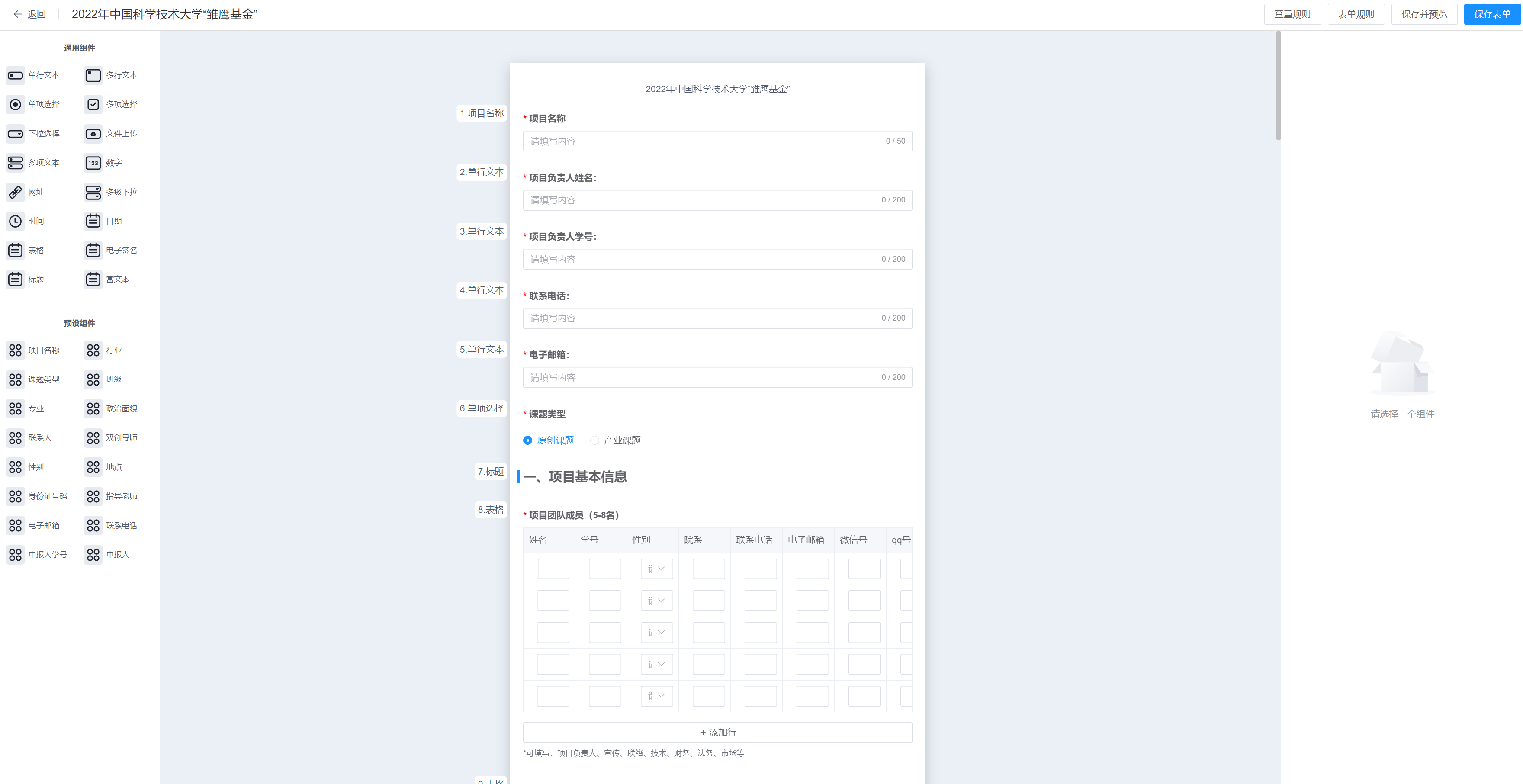Insert the preset 身份证号码 component icon

pyautogui.click(x=16, y=496)
